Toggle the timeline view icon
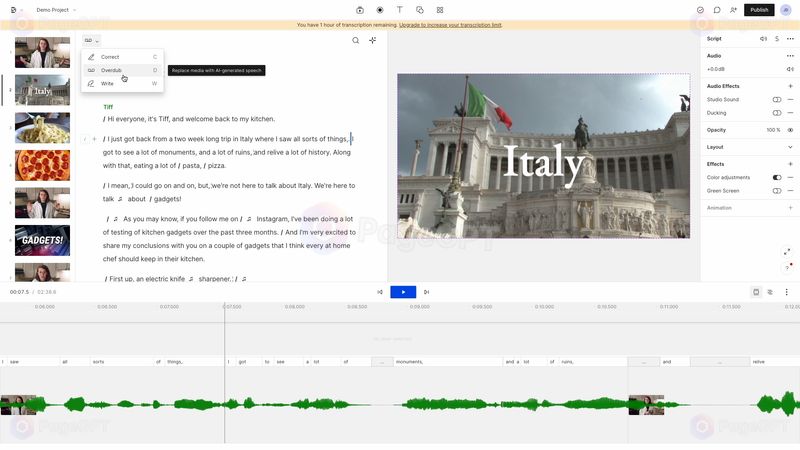The image size is (800, 450). point(756,292)
